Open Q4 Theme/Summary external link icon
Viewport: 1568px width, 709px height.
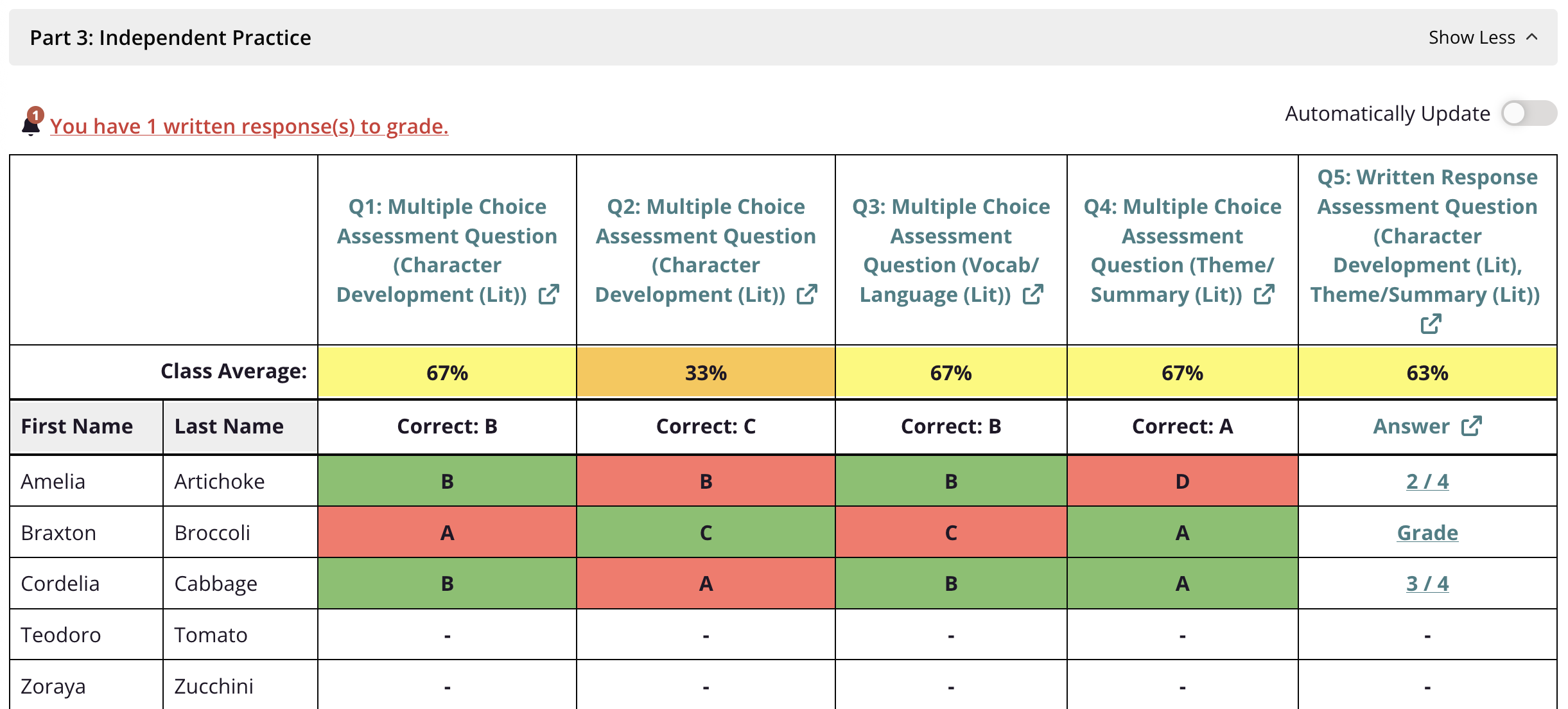pyautogui.click(x=1264, y=295)
